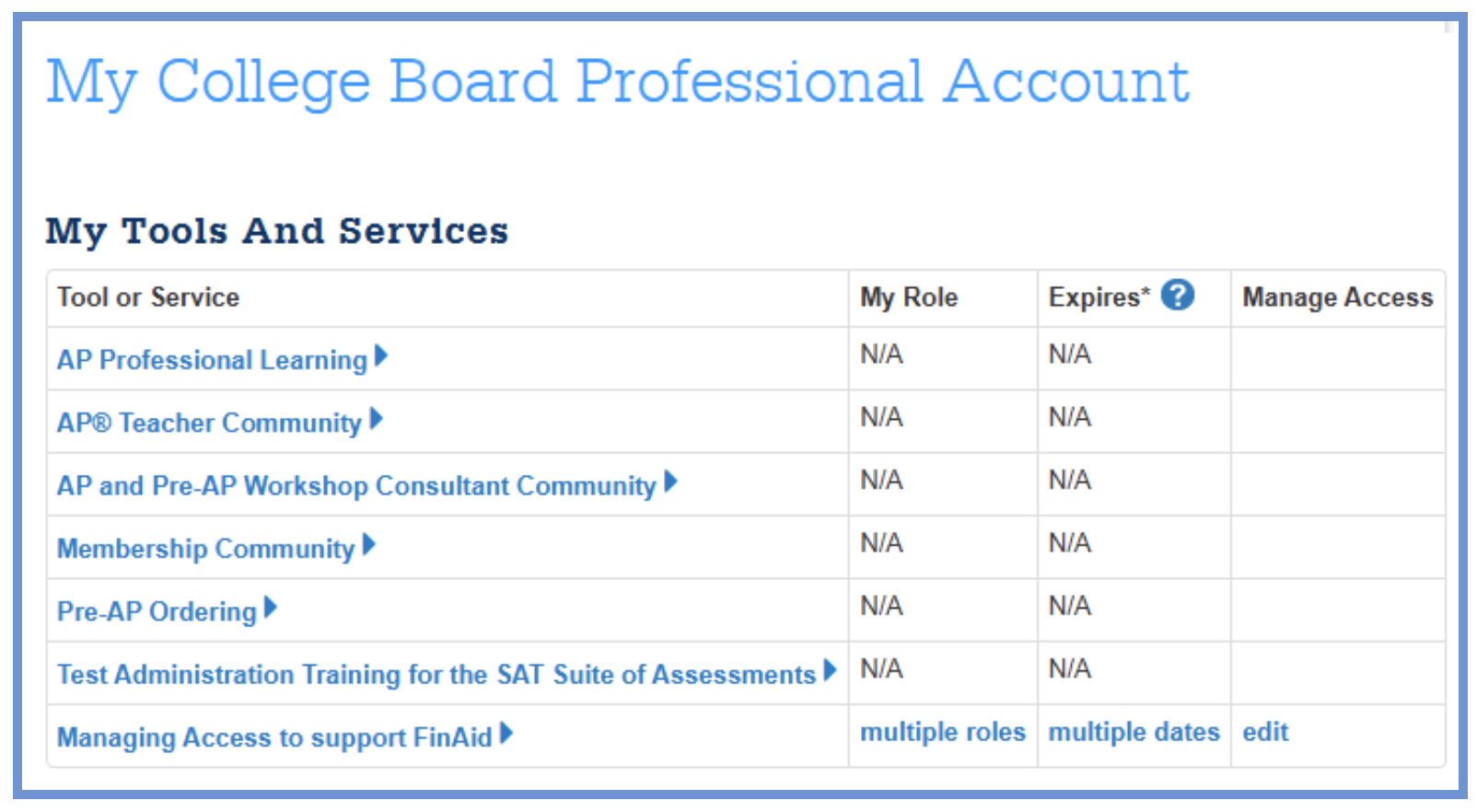The image size is (1477, 812).
Task: Open Test Administration Training for SAT Suite
Action: (x=436, y=675)
